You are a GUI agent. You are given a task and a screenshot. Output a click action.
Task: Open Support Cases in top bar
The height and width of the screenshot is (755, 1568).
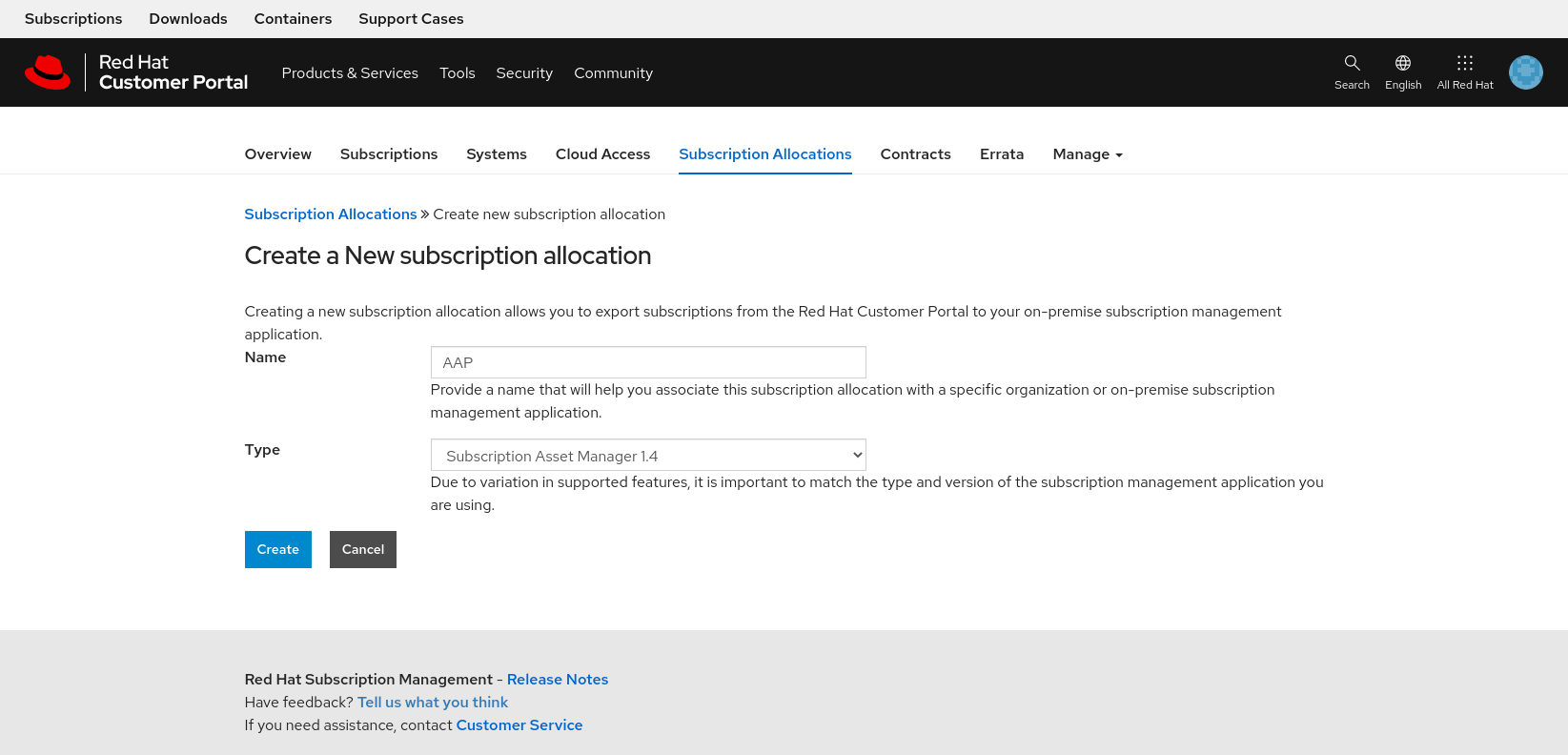pos(411,19)
